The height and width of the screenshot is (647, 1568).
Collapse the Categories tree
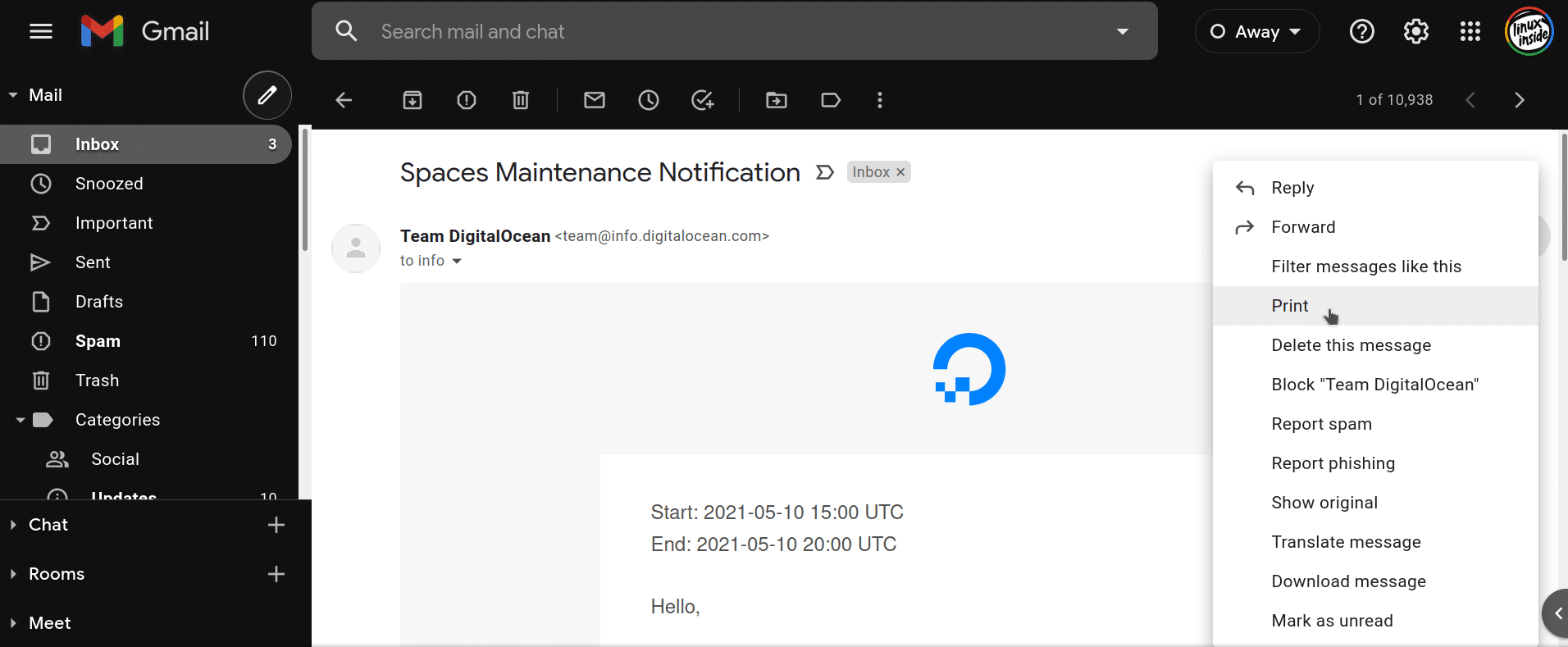(x=21, y=420)
